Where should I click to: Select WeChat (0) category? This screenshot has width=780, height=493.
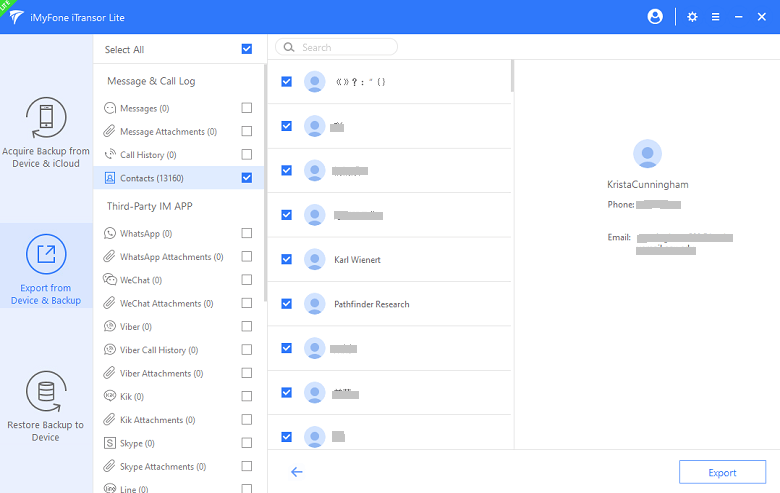(140, 280)
